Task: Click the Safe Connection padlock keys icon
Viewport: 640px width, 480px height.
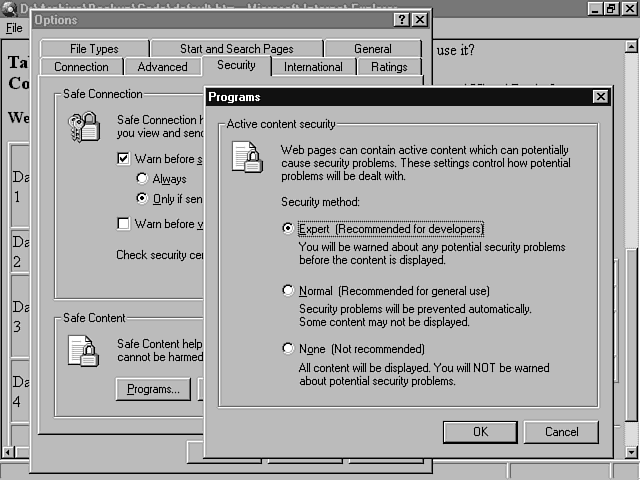Action: tap(83, 127)
